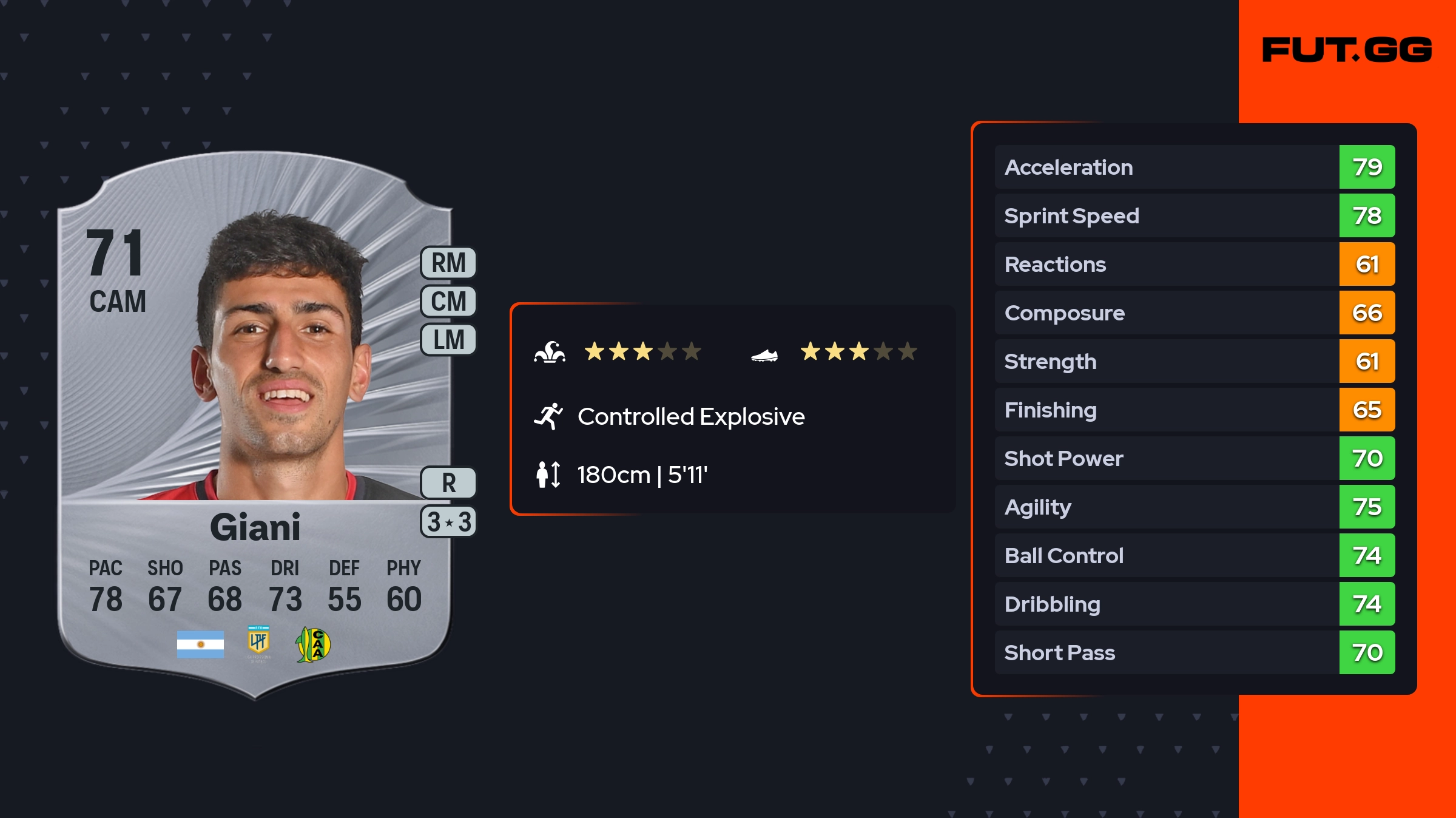Click the orange Reactions 61 value

(x=1367, y=264)
